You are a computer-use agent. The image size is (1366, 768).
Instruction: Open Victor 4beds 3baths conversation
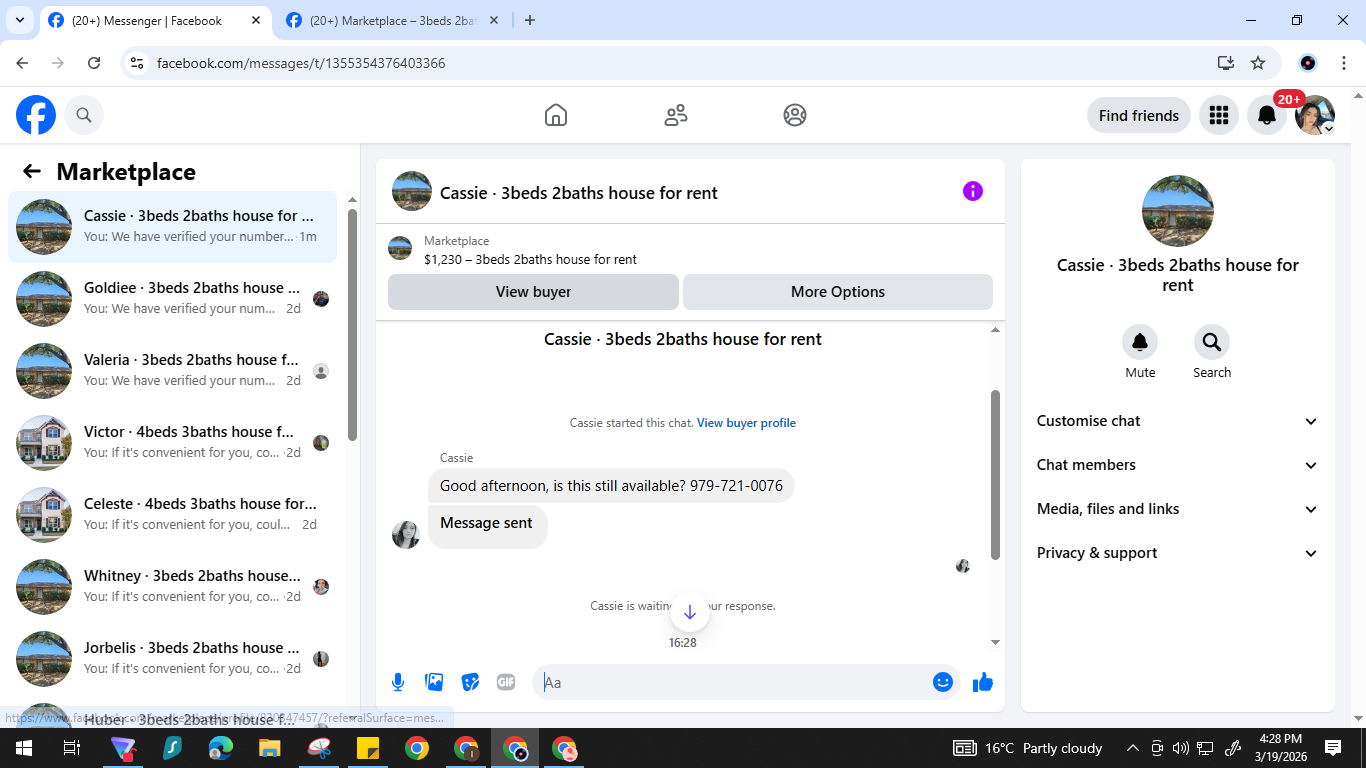(x=172, y=443)
